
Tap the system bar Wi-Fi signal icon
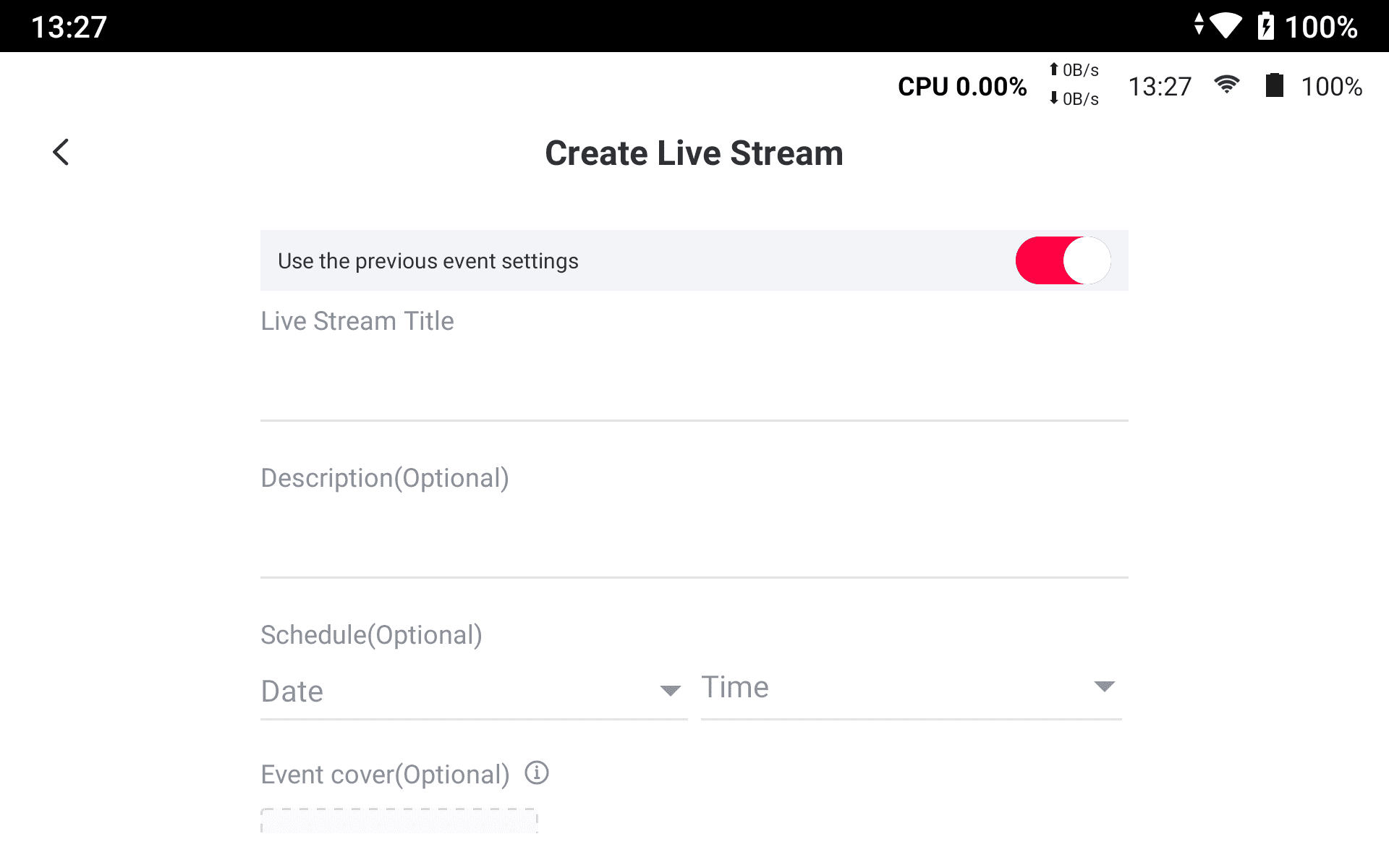(1226, 26)
